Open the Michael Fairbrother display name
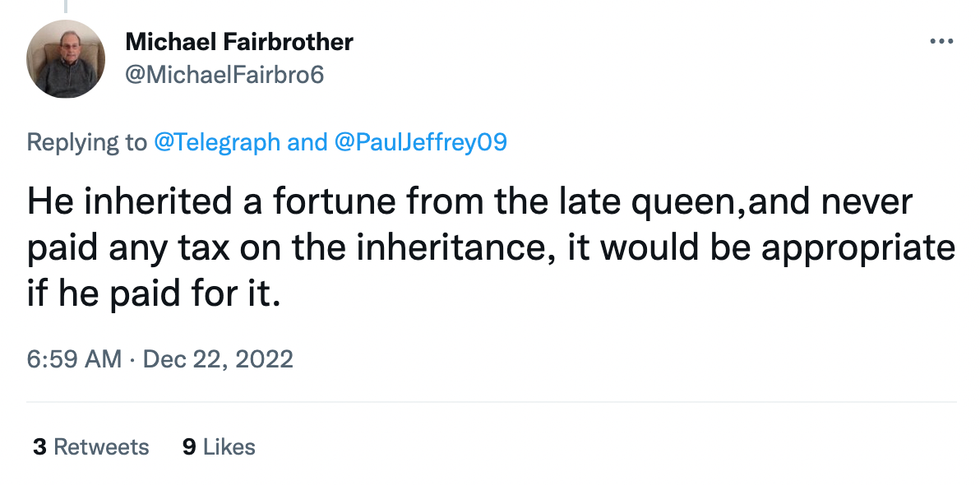 click(x=239, y=43)
